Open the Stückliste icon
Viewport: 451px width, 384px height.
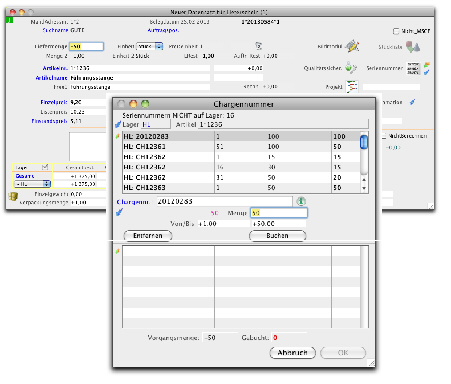[x=413, y=46]
